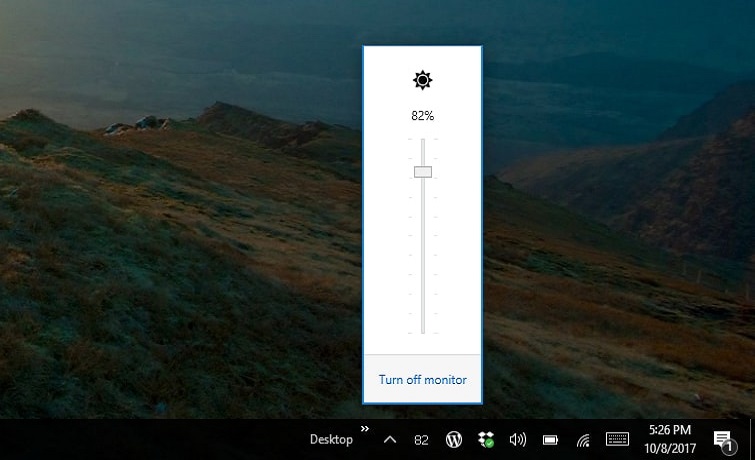Open the battery status icon
Viewport: 755px width, 460px height.
coord(550,440)
